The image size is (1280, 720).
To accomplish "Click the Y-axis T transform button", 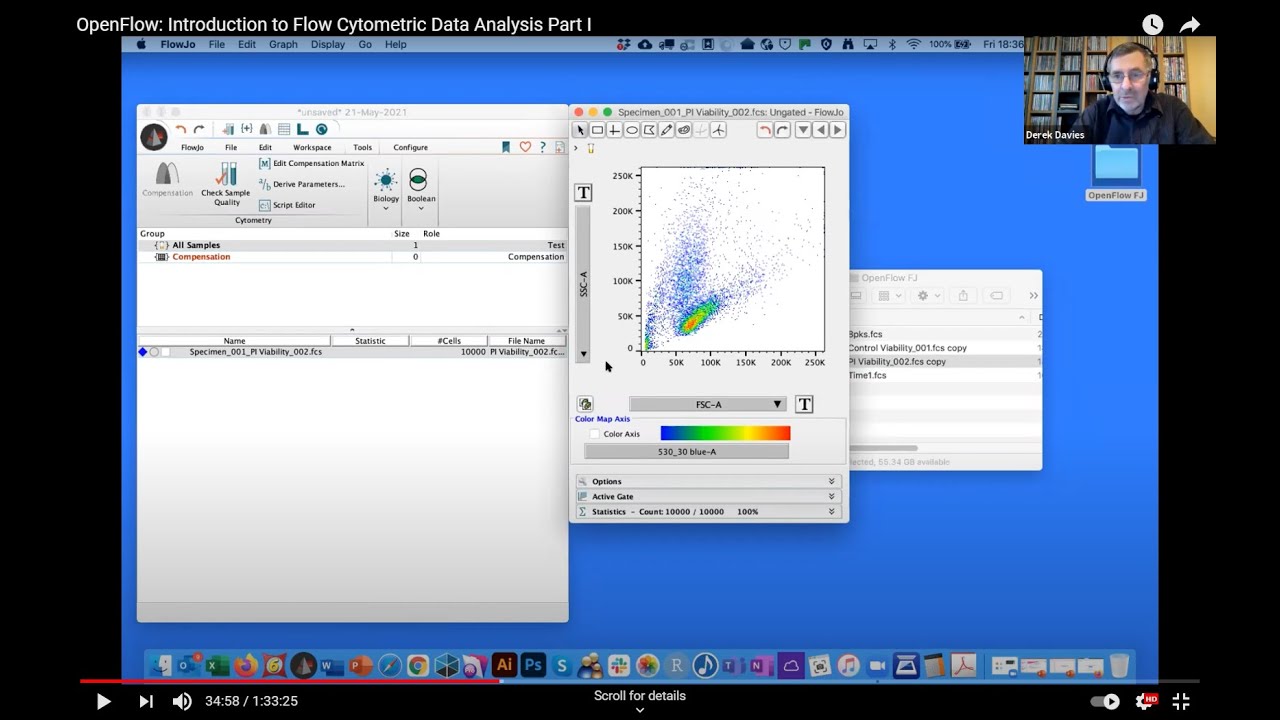I will (x=584, y=193).
